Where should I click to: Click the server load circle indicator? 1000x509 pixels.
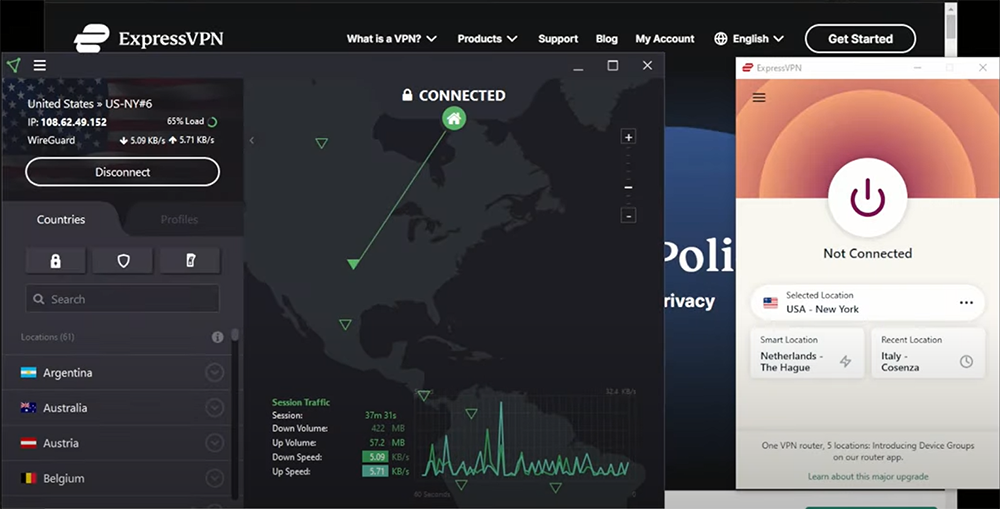pyautogui.click(x=212, y=122)
